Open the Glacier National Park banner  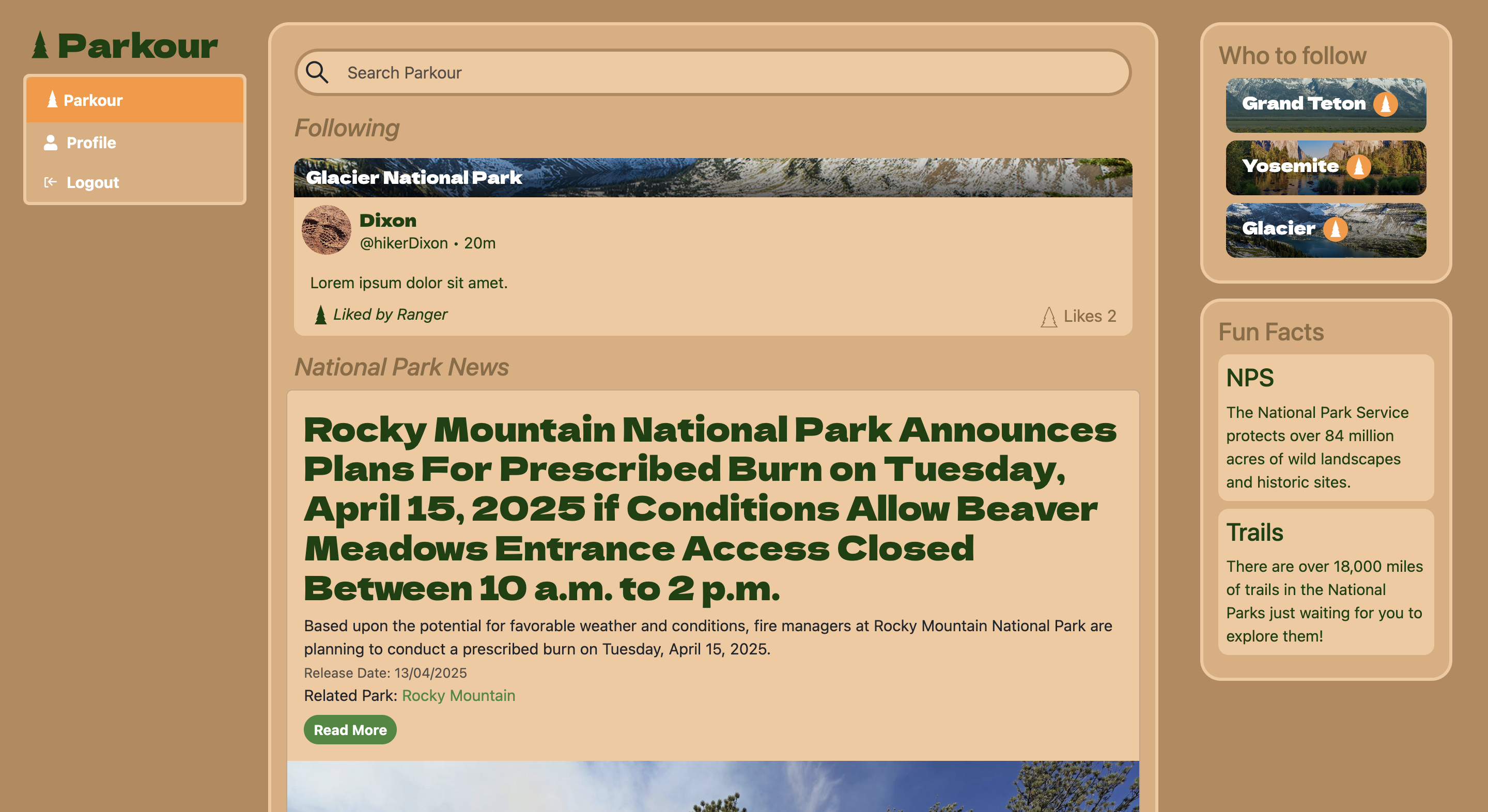713,177
